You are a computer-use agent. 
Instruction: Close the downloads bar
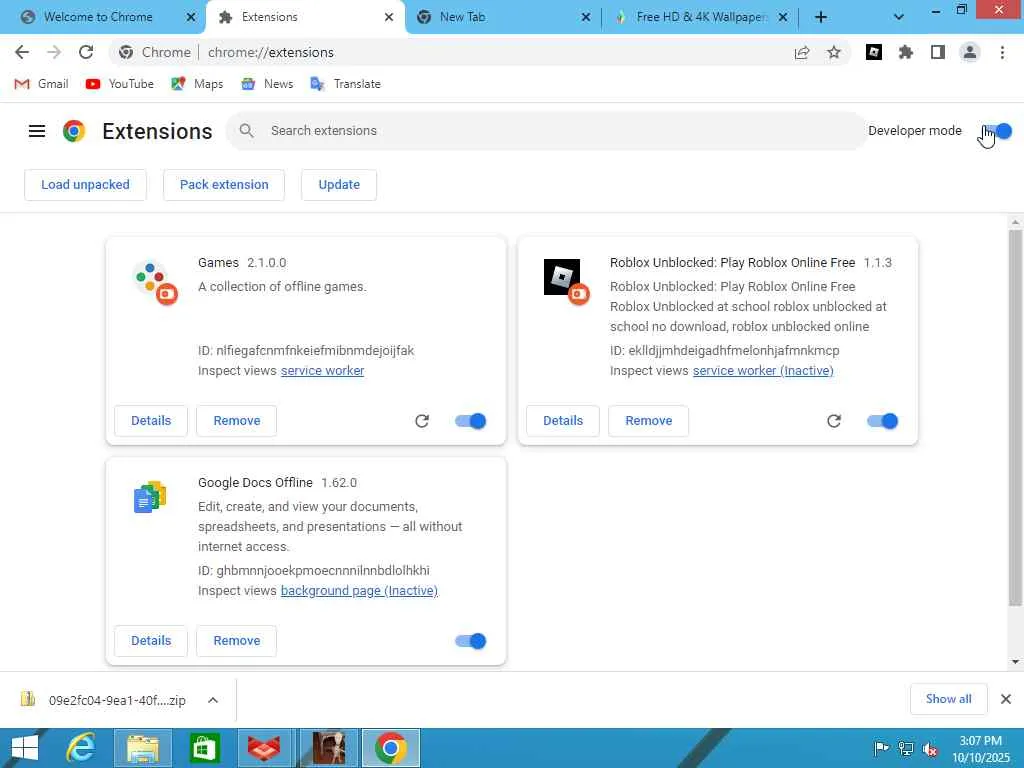(x=1006, y=699)
